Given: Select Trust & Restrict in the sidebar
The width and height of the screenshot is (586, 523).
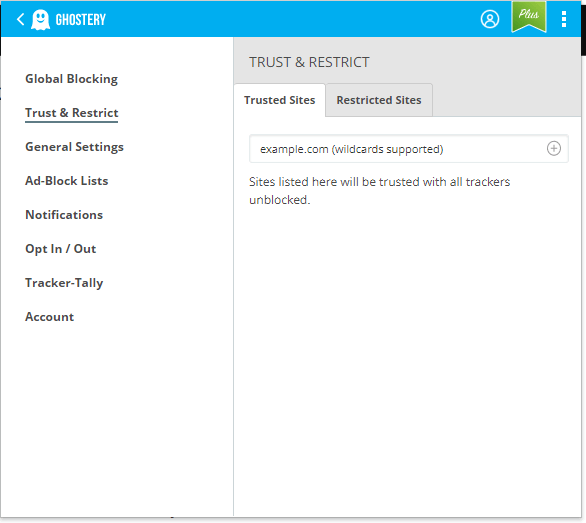Looking at the screenshot, I should 71,113.
